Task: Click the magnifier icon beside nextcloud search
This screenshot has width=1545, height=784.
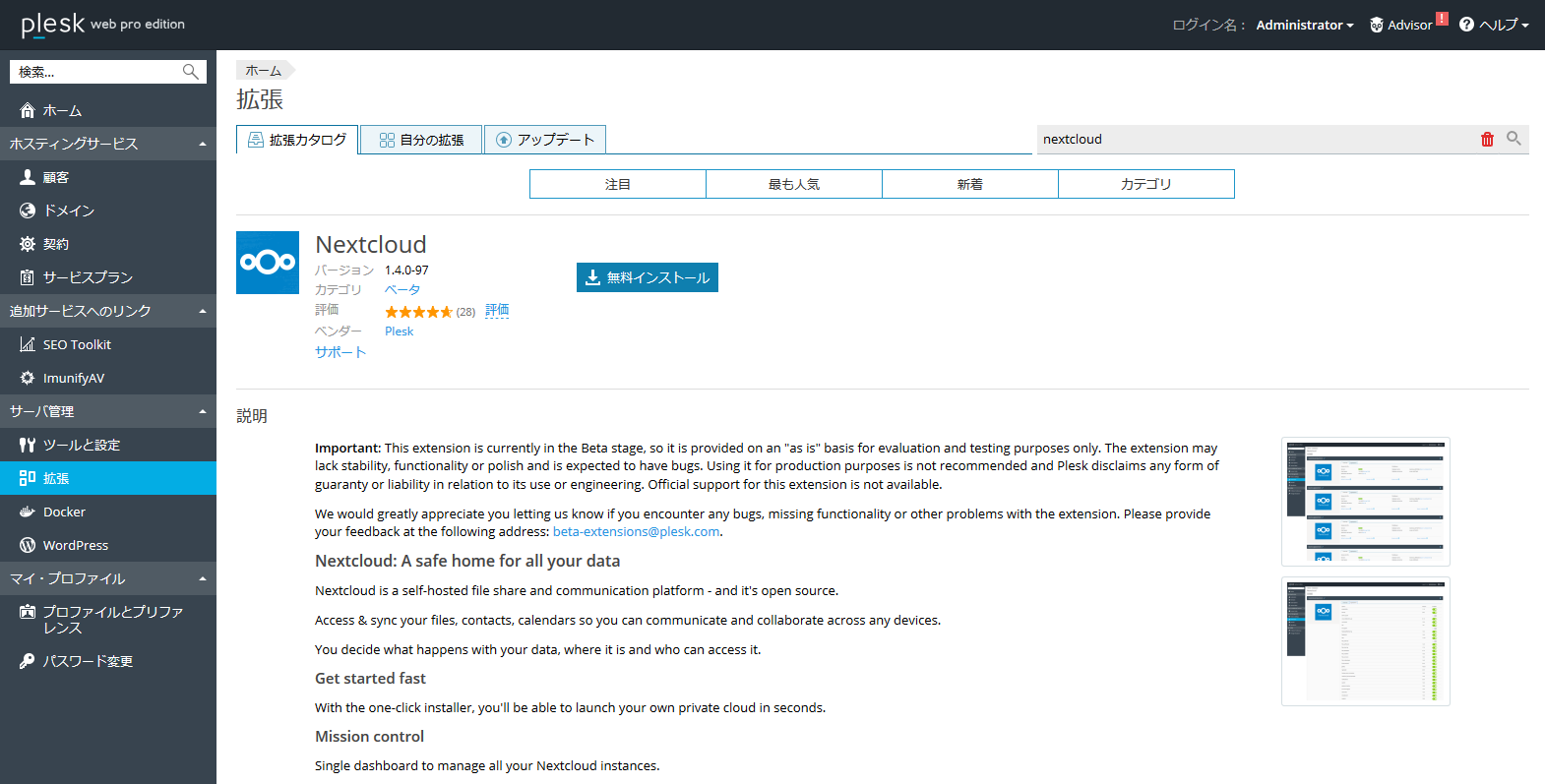Action: (x=1514, y=139)
